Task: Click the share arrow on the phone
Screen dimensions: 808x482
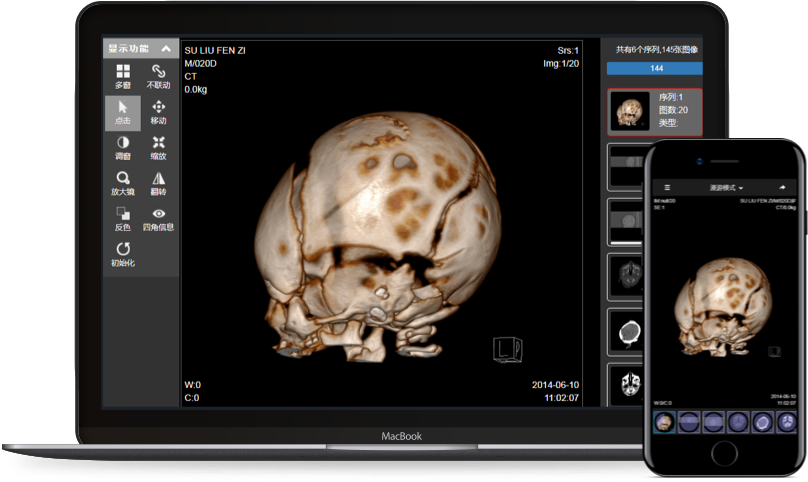Action: tap(783, 187)
